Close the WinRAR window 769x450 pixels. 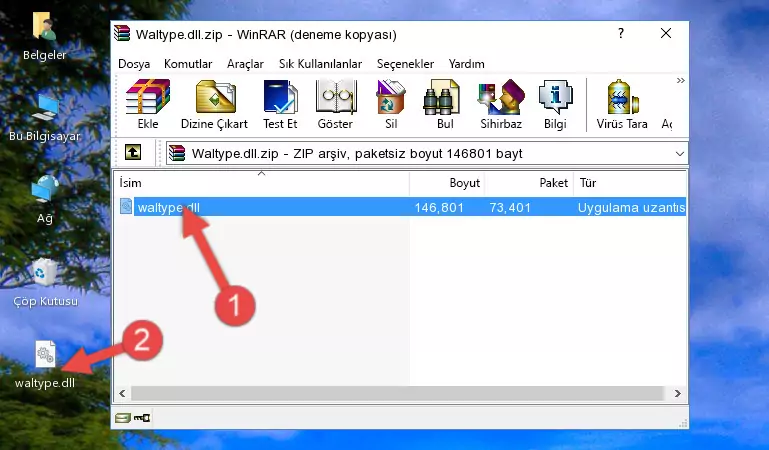[x=666, y=33]
